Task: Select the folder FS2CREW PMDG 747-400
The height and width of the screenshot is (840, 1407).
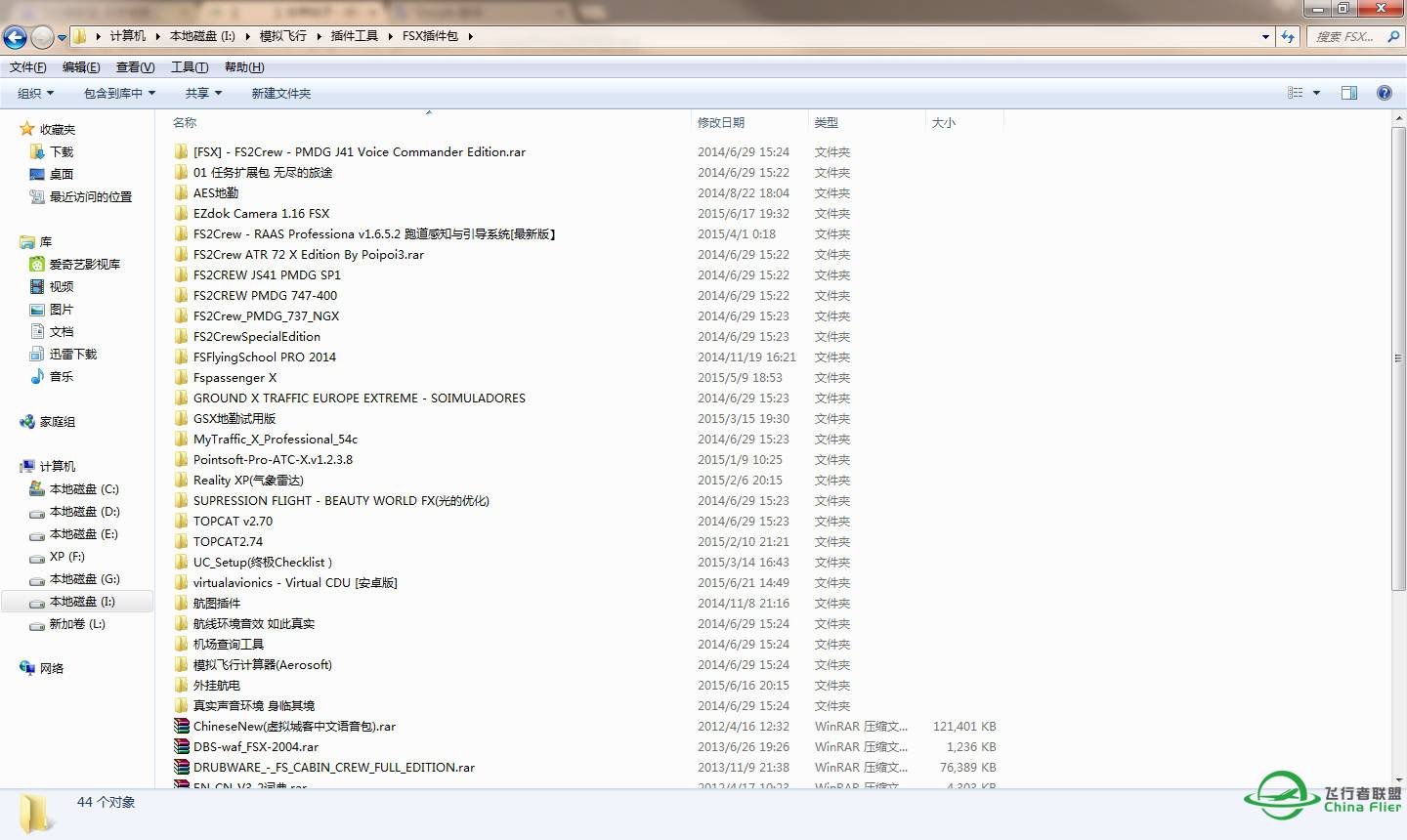Action: coord(265,295)
